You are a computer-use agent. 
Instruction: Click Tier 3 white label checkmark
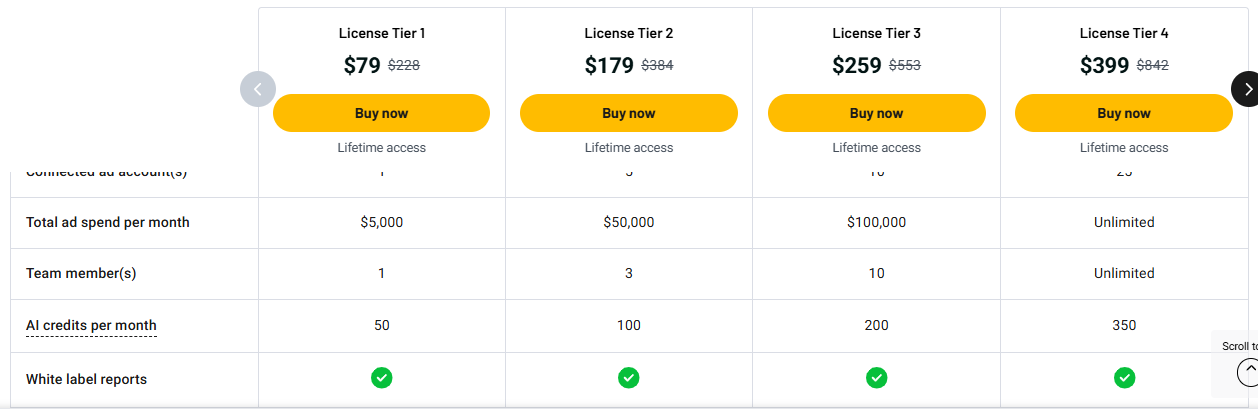pos(876,378)
